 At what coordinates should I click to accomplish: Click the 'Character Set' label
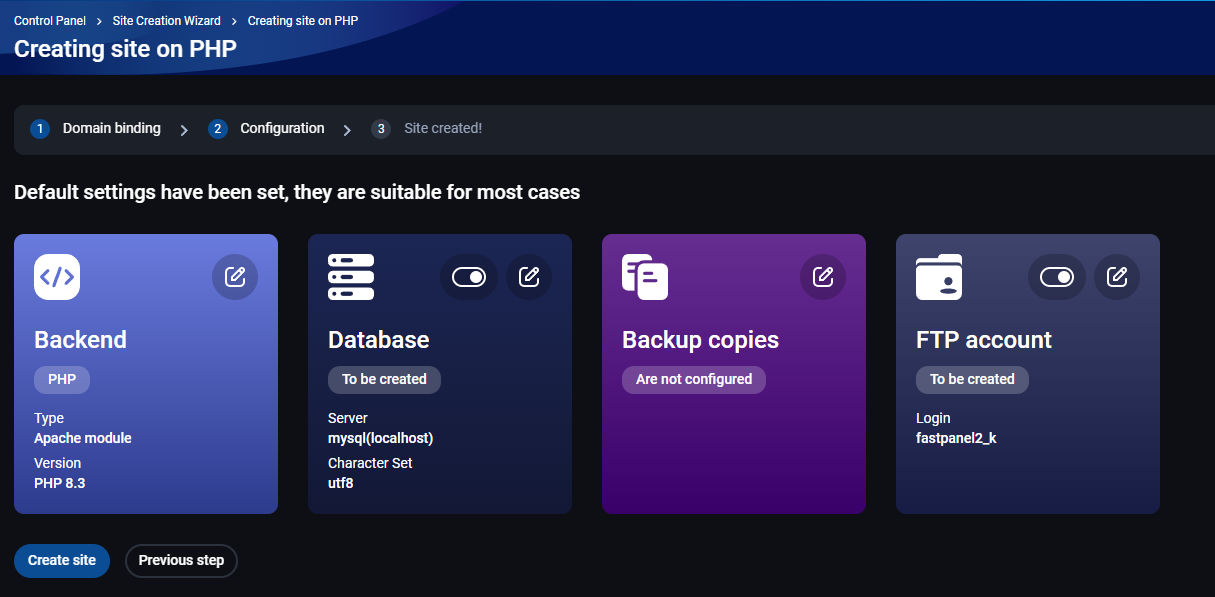370,463
